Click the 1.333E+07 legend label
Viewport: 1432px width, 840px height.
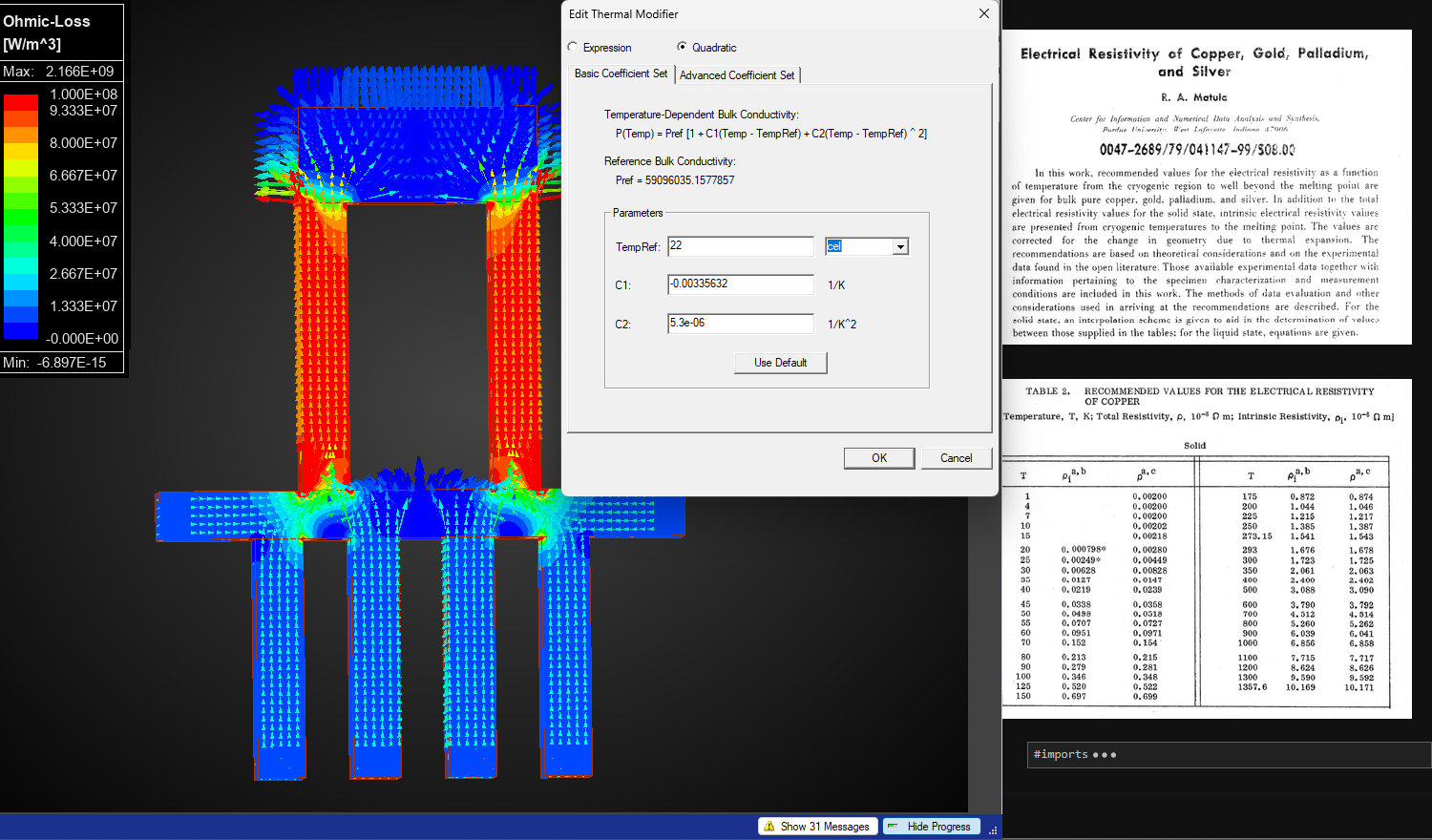click(x=83, y=306)
